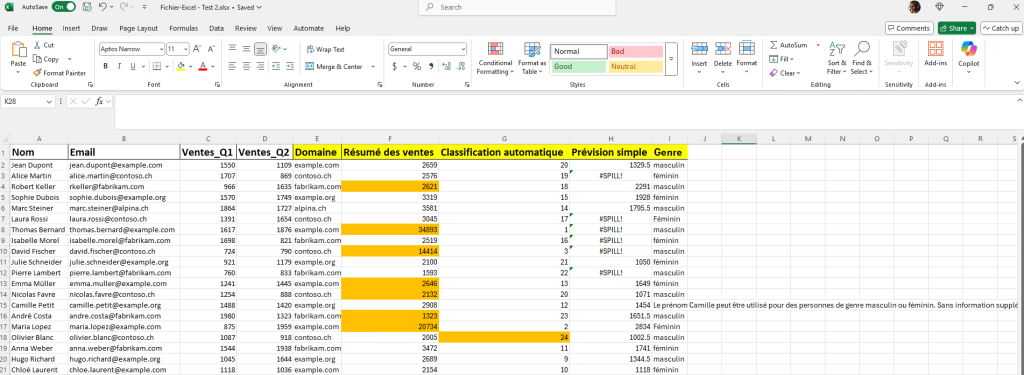Open the Formulas tab
This screenshot has height=375, width=1024.
[184, 29]
